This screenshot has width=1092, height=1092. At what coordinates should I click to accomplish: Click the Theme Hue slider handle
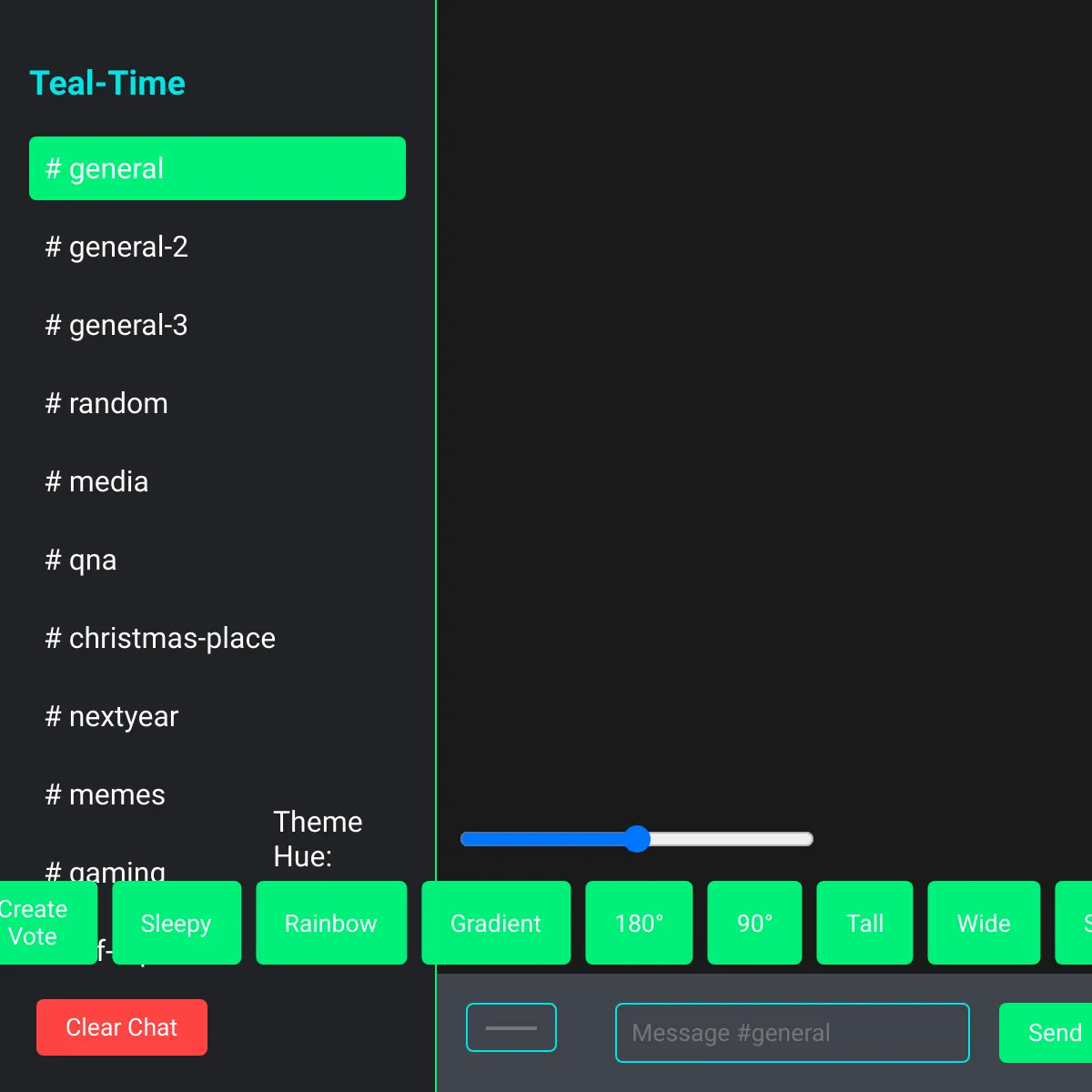click(637, 839)
